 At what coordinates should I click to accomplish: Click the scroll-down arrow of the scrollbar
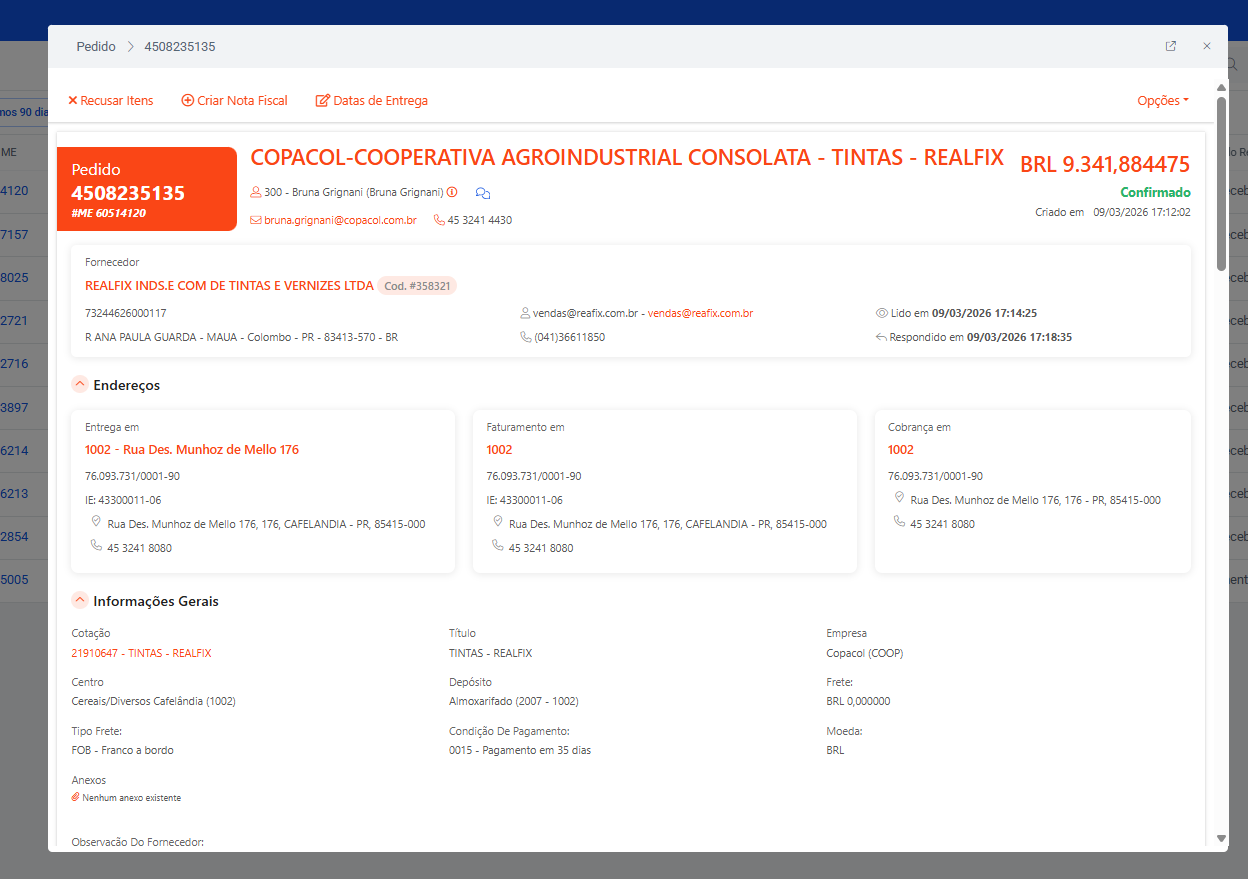point(1221,838)
